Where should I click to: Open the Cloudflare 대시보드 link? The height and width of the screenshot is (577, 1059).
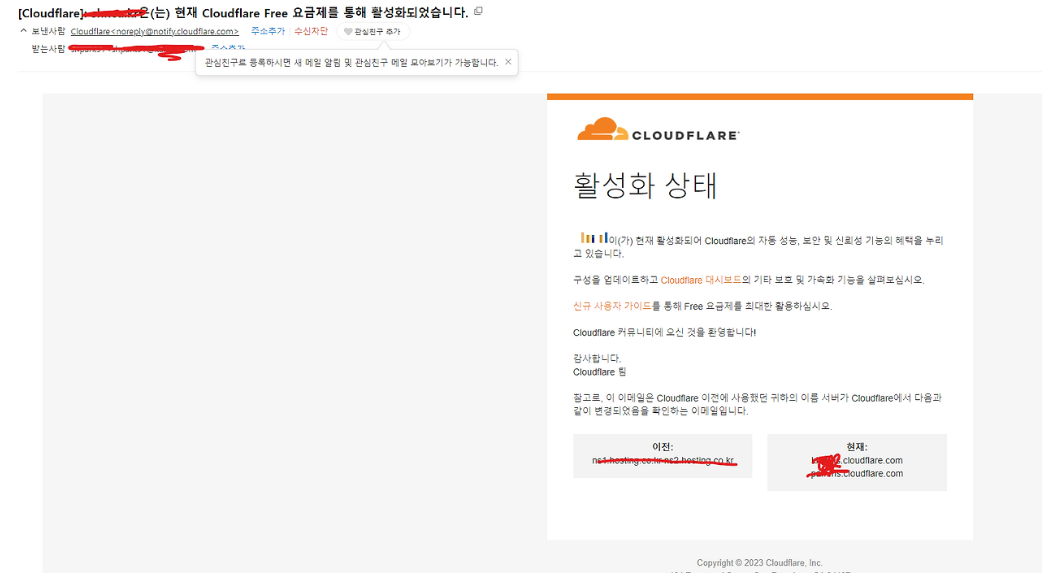point(701,280)
